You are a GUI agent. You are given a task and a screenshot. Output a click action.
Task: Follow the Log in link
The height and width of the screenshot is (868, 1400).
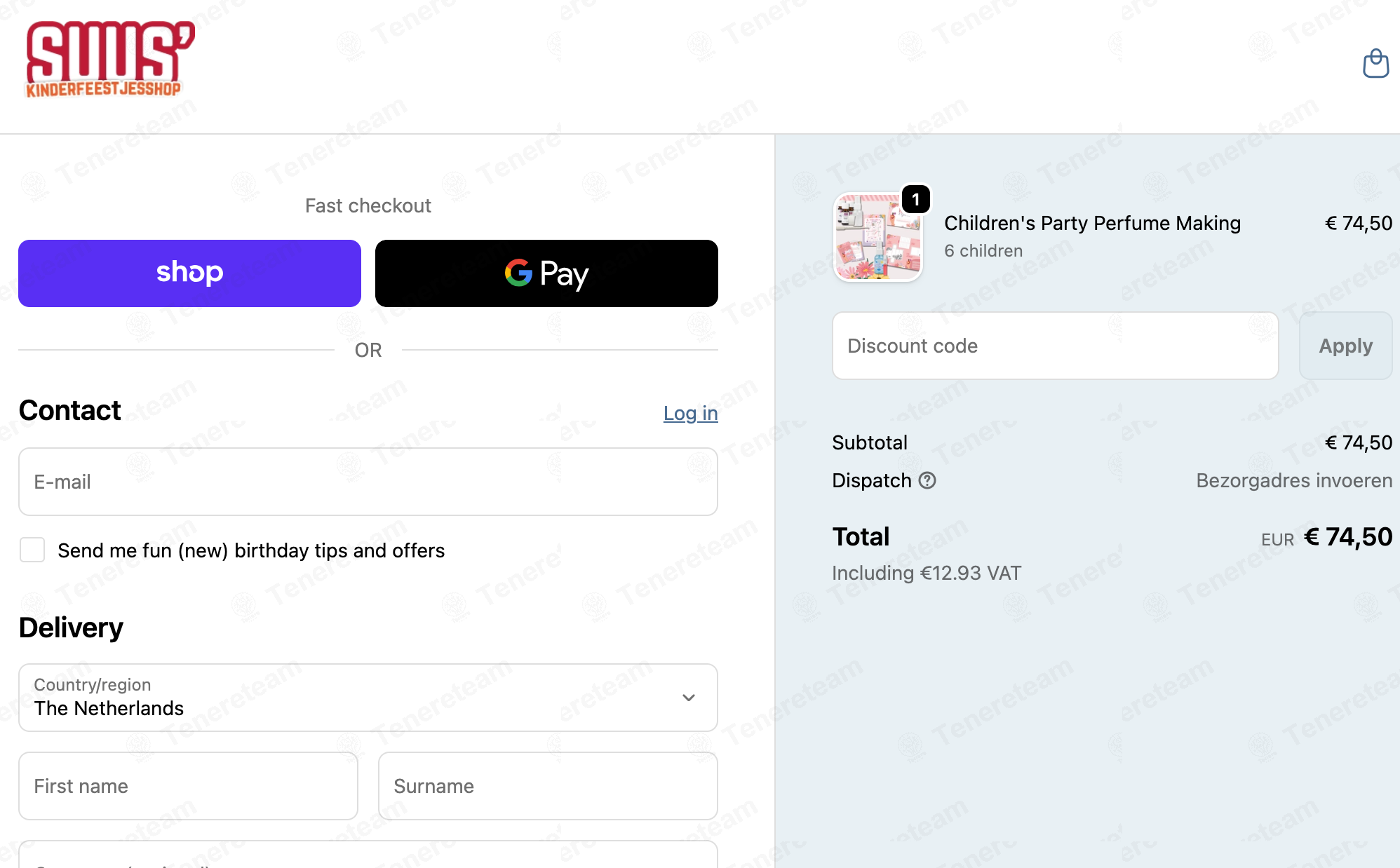point(690,413)
